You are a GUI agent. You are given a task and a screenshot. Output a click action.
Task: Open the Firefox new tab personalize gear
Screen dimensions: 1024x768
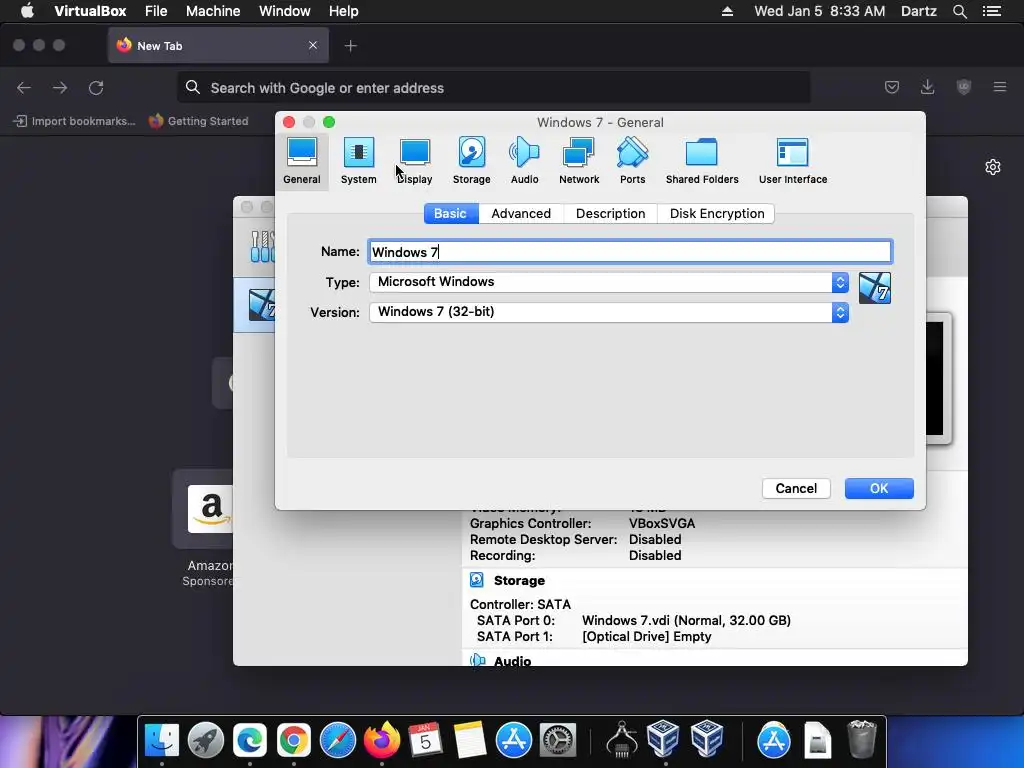click(993, 167)
